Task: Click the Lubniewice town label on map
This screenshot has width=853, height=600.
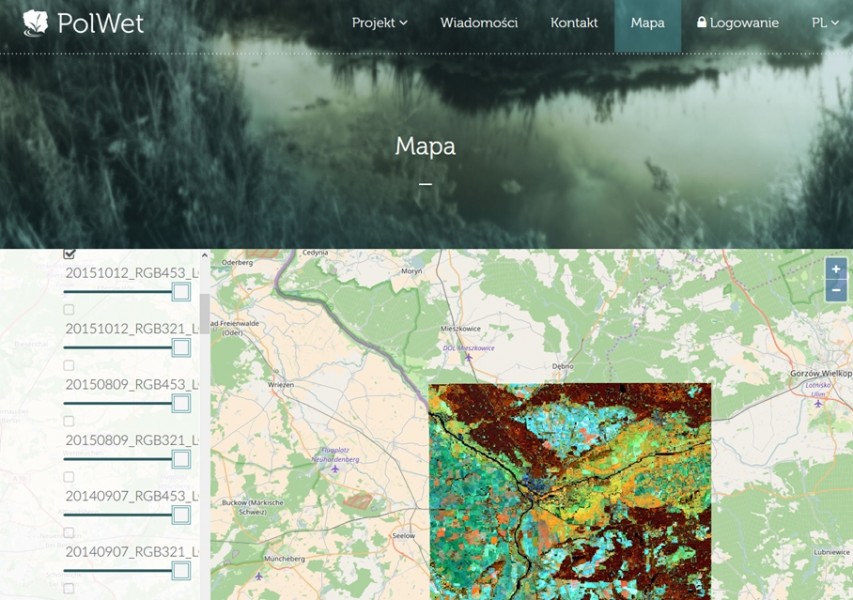Action: pos(832,552)
